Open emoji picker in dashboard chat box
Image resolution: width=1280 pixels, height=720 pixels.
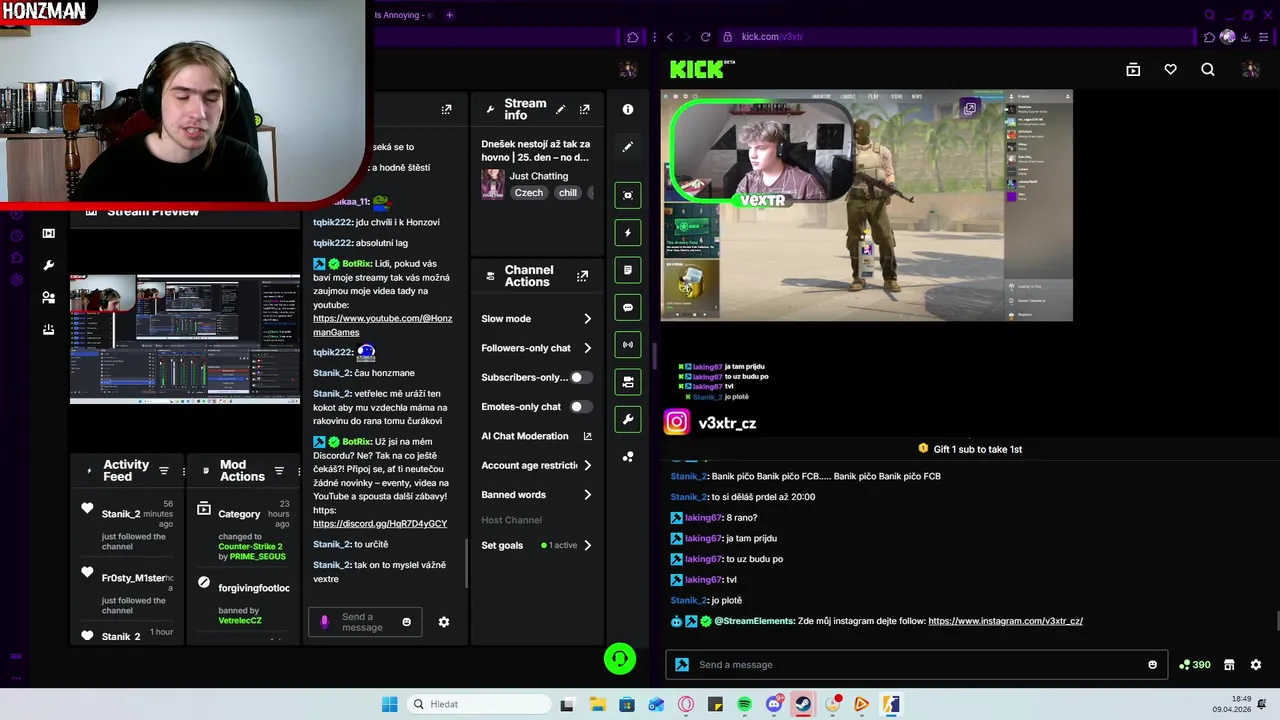[x=406, y=622]
